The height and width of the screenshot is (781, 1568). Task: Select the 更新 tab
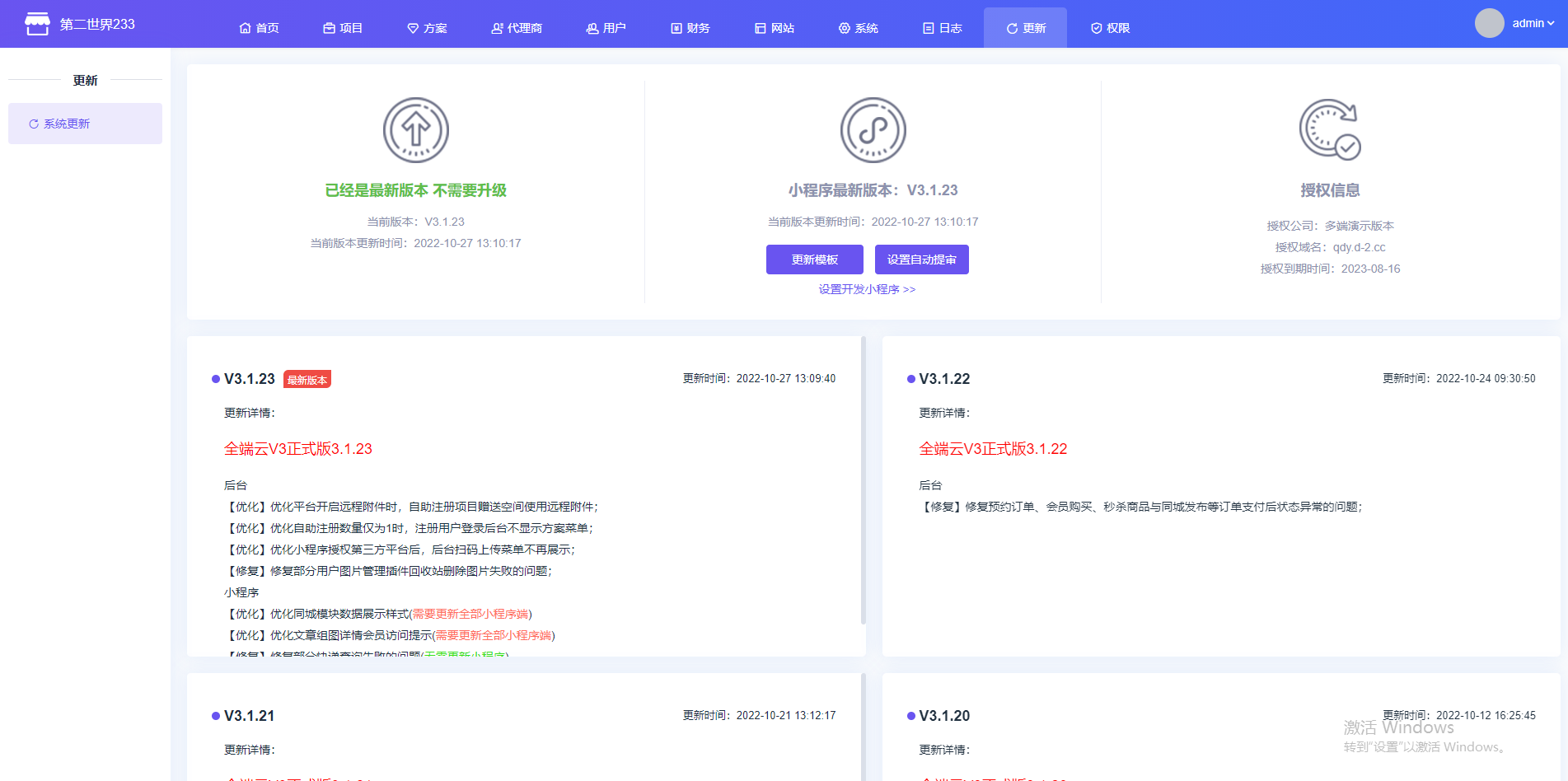[1025, 28]
